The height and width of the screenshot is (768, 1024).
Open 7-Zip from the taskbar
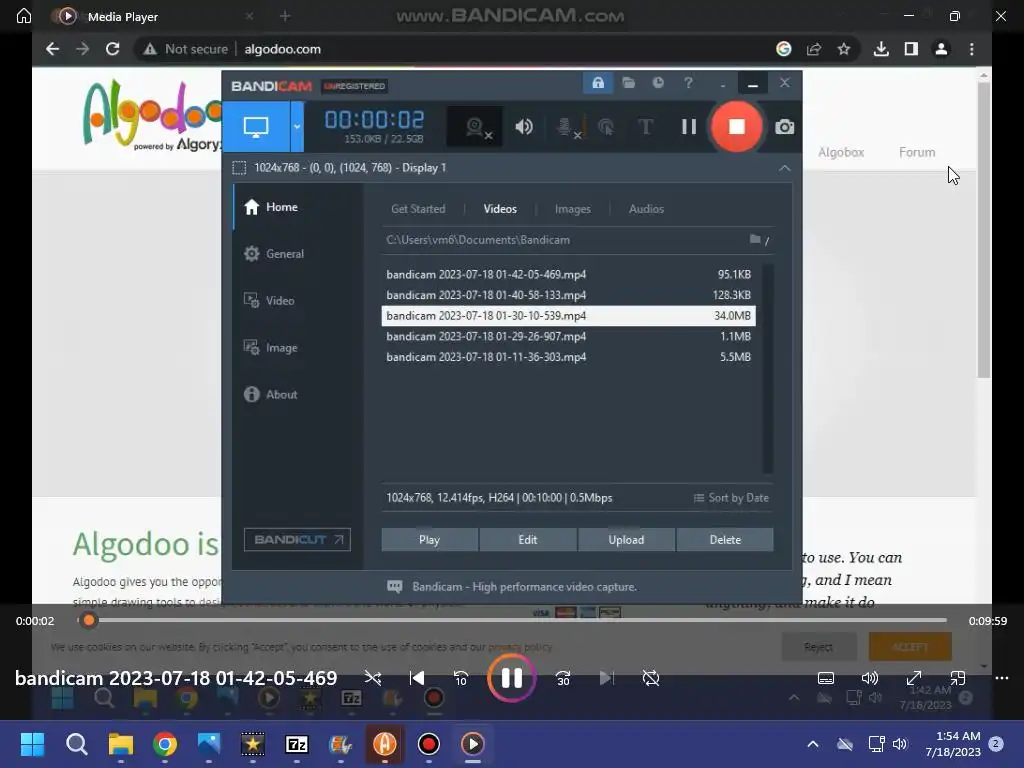(x=296, y=744)
